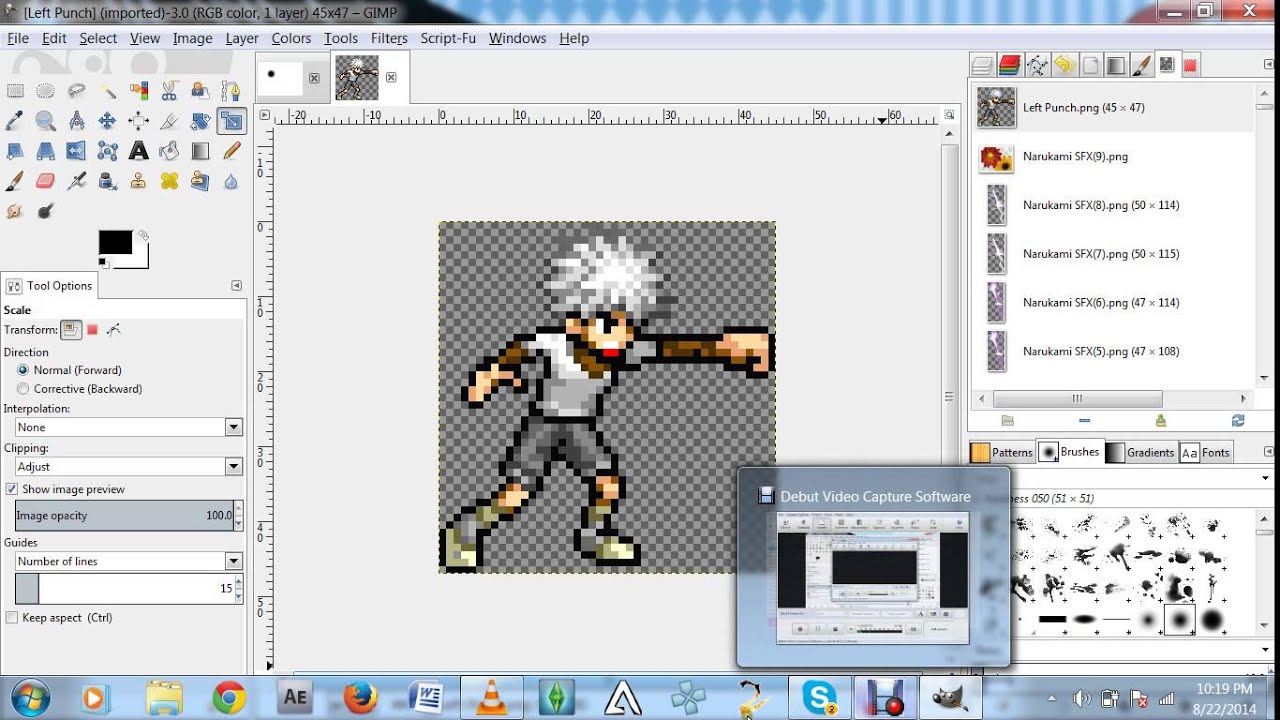Open the Channels dialog tab

1009,65
